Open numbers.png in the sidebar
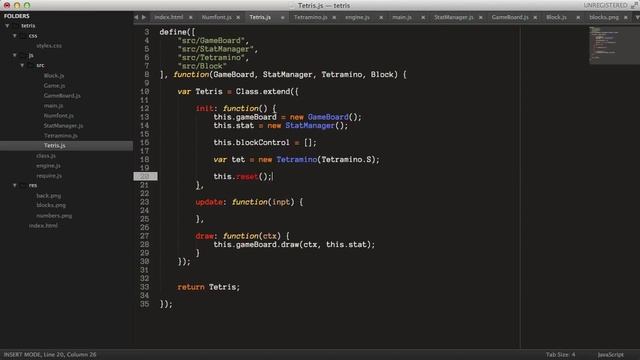 (54, 216)
